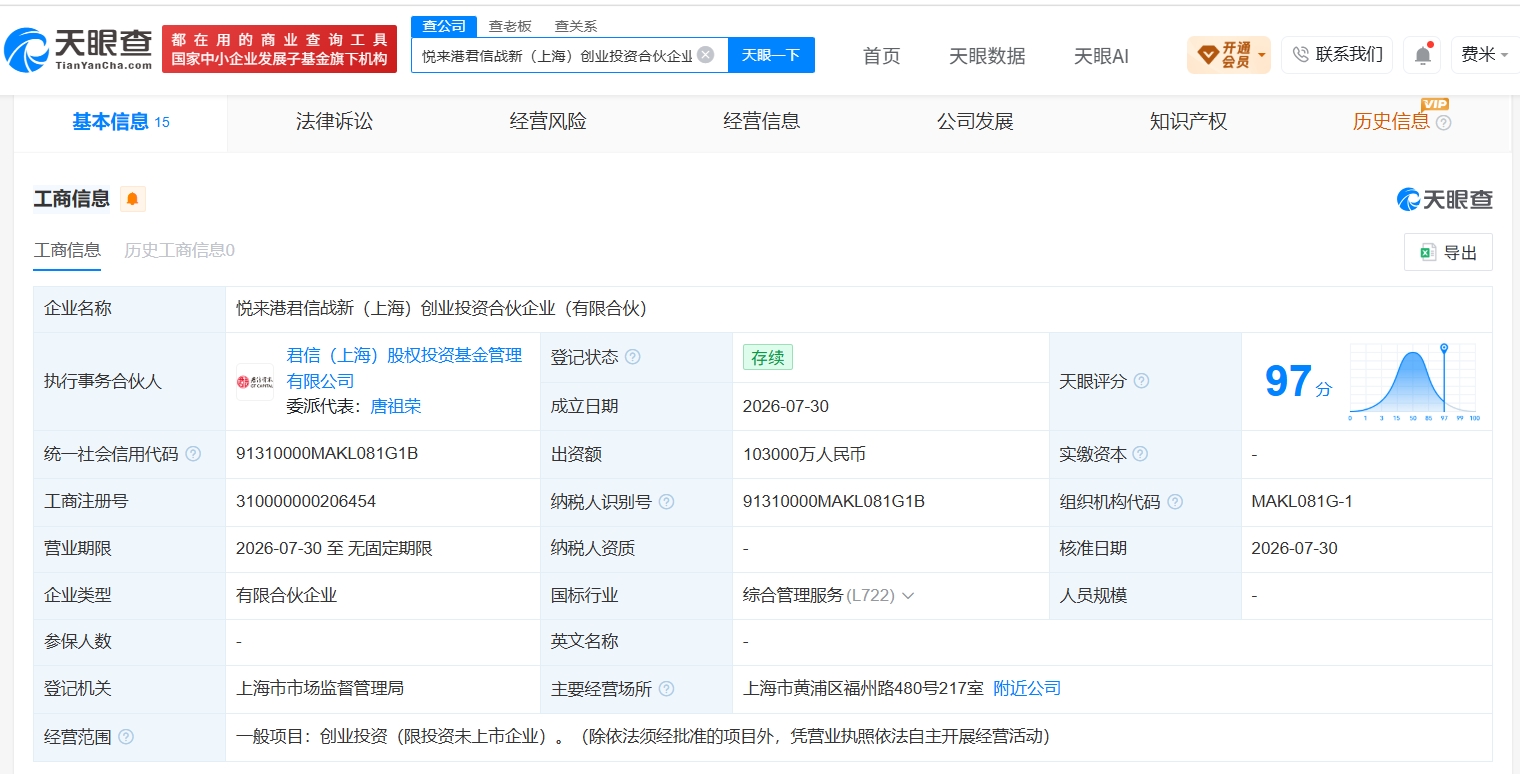Expand the 费米 user menu

click(1484, 55)
